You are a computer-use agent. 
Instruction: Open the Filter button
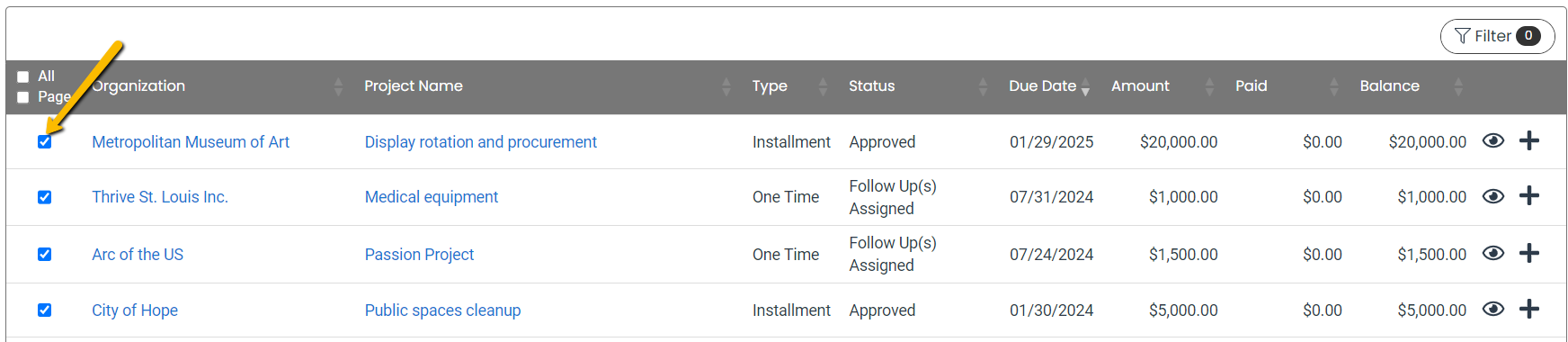pyautogui.click(x=1497, y=36)
